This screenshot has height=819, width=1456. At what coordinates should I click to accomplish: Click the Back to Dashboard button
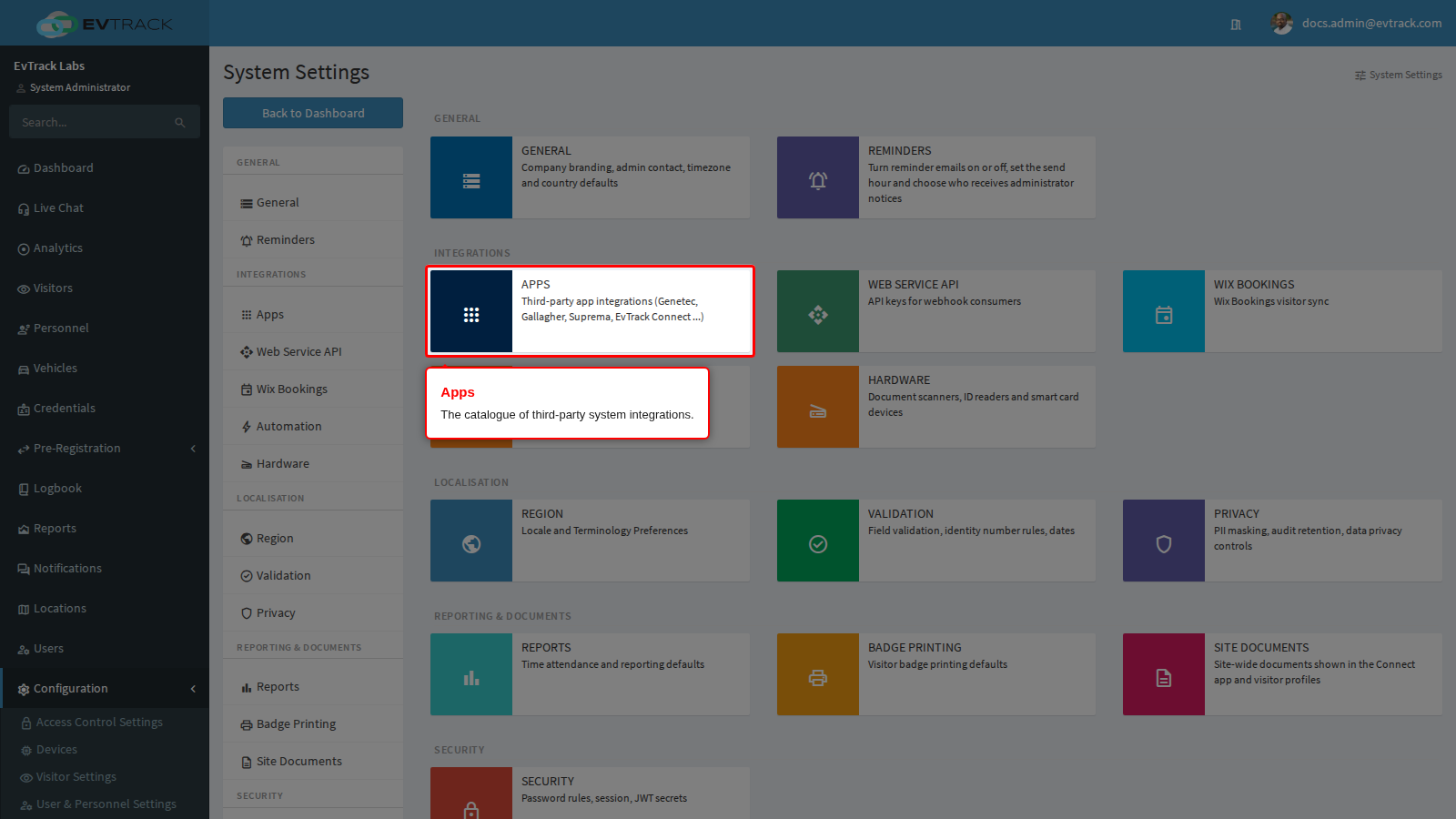coord(313,113)
